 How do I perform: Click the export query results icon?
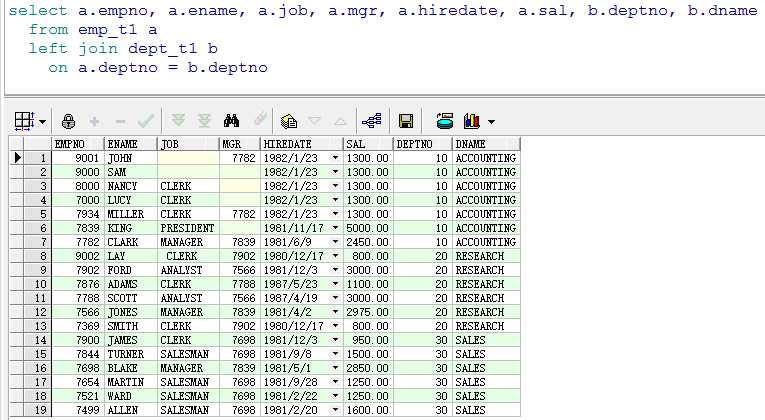pyautogui.click(x=444, y=120)
